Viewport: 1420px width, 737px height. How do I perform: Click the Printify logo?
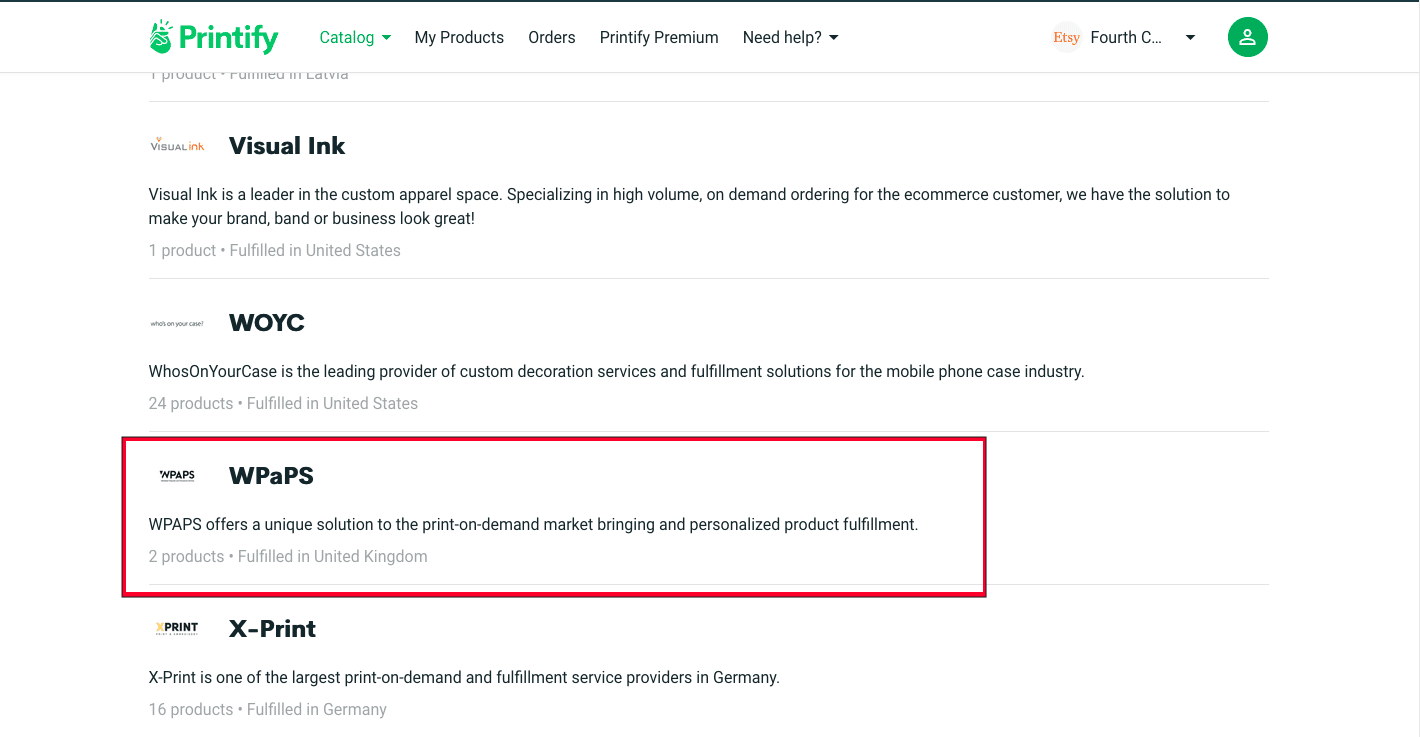(213, 37)
